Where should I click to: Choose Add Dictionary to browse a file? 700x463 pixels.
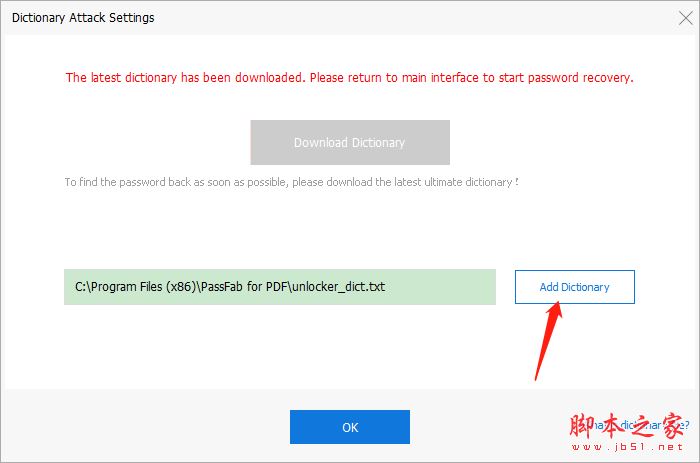574,287
